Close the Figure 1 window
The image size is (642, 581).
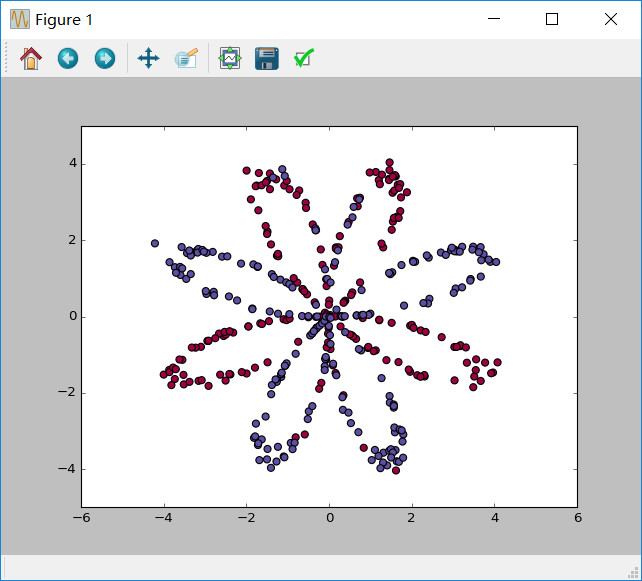(610, 19)
